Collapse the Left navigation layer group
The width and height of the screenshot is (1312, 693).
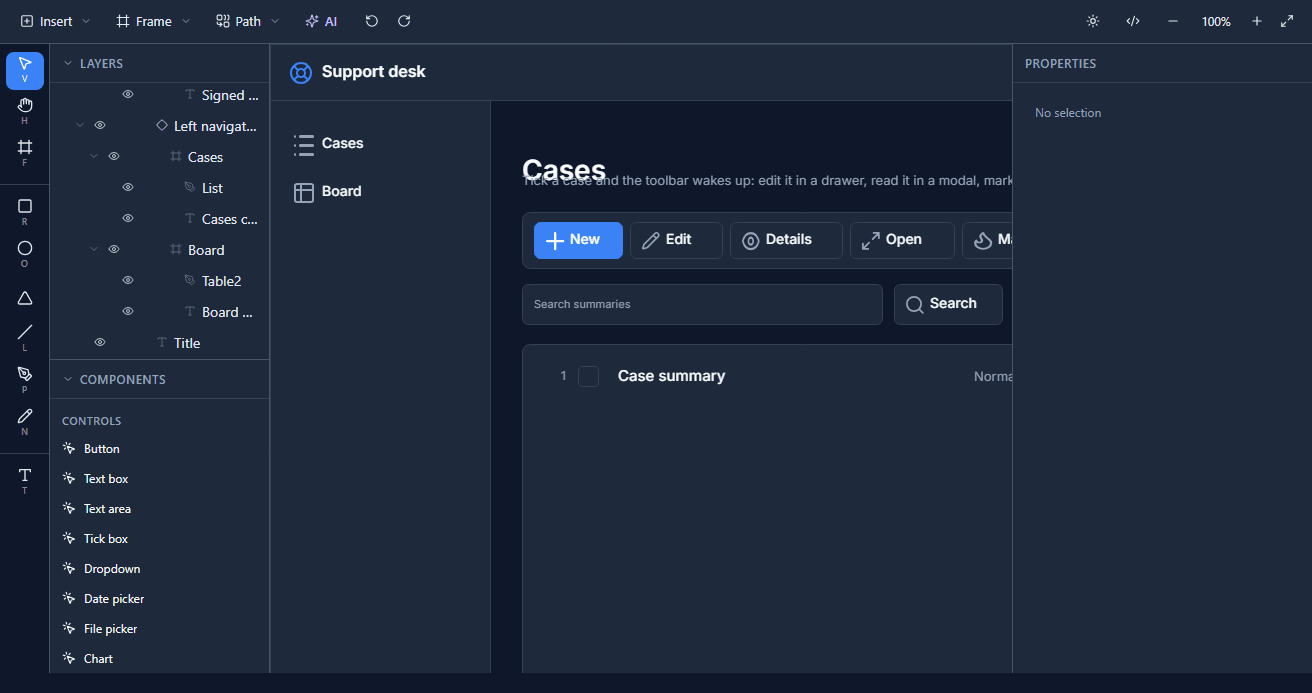pos(80,125)
